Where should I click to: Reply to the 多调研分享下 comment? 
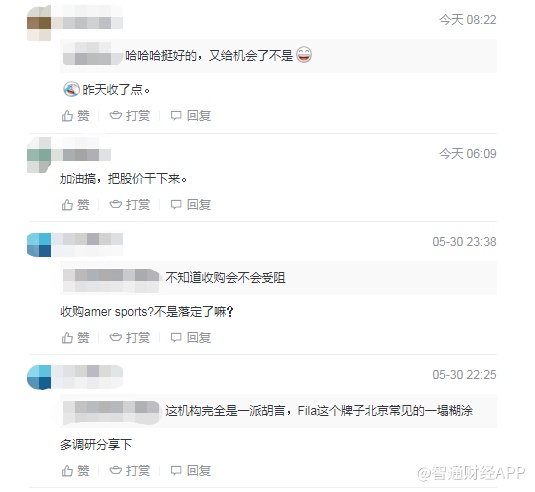point(190,471)
